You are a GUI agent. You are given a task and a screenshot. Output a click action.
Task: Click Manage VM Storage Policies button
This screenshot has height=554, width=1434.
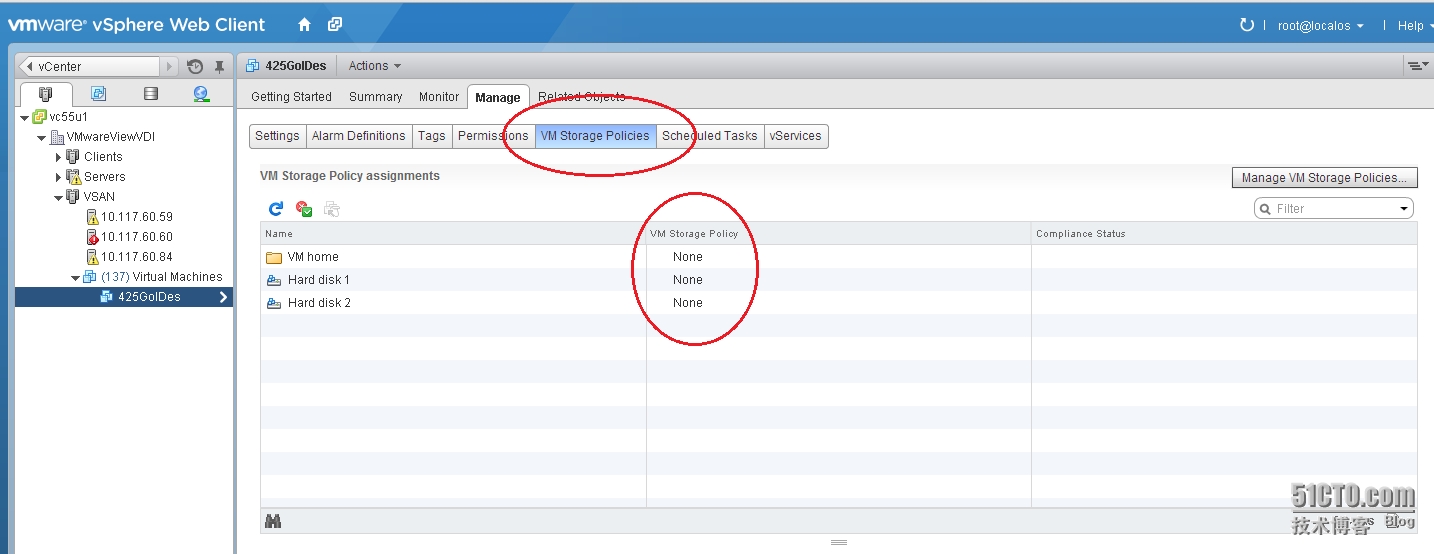tap(1324, 178)
